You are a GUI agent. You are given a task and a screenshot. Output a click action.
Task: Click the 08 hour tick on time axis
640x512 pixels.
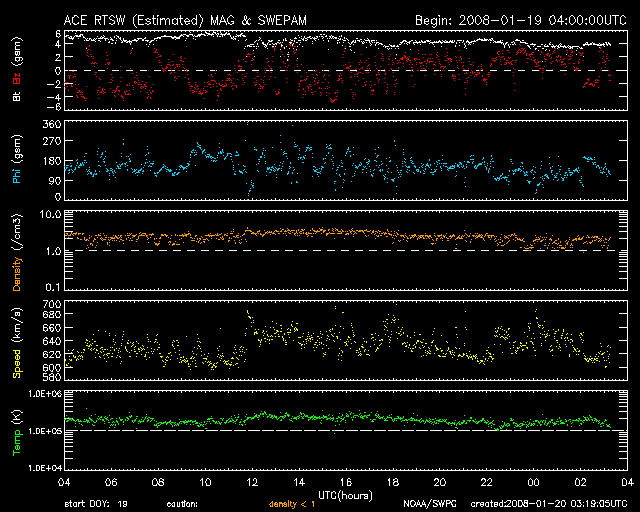click(x=158, y=482)
